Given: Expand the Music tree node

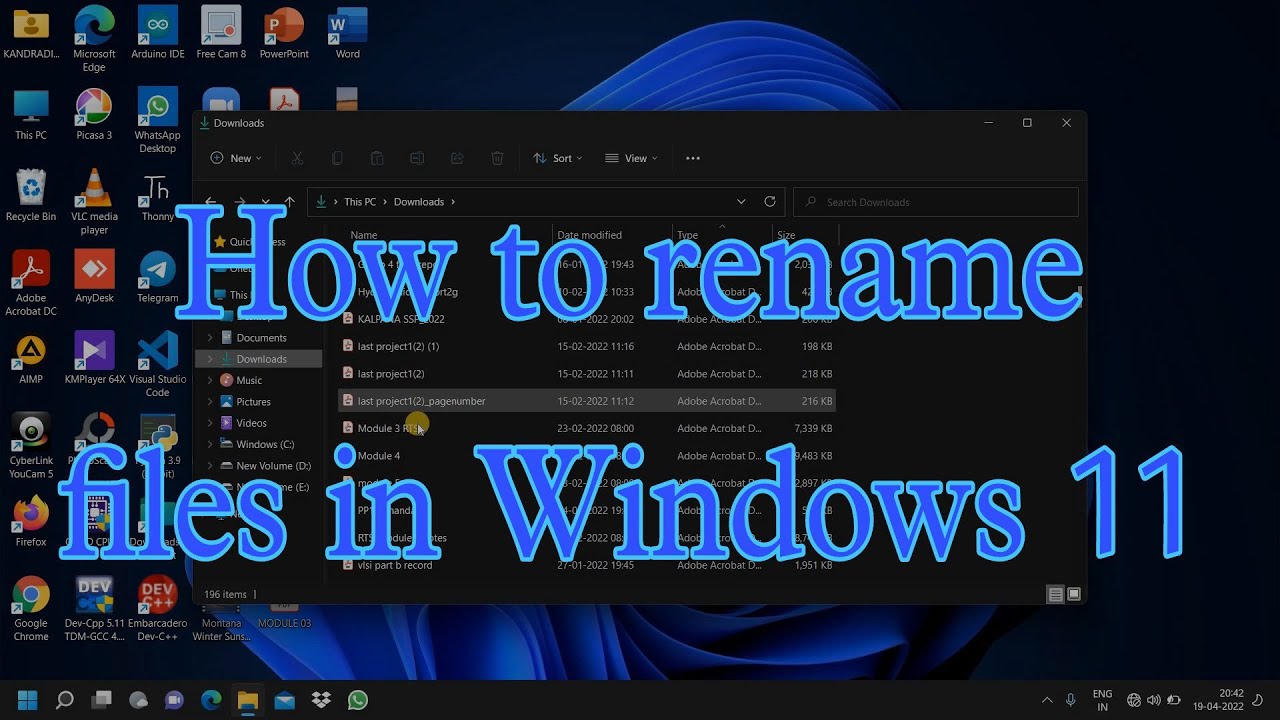Looking at the screenshot, I should click(x=210, y=380).
